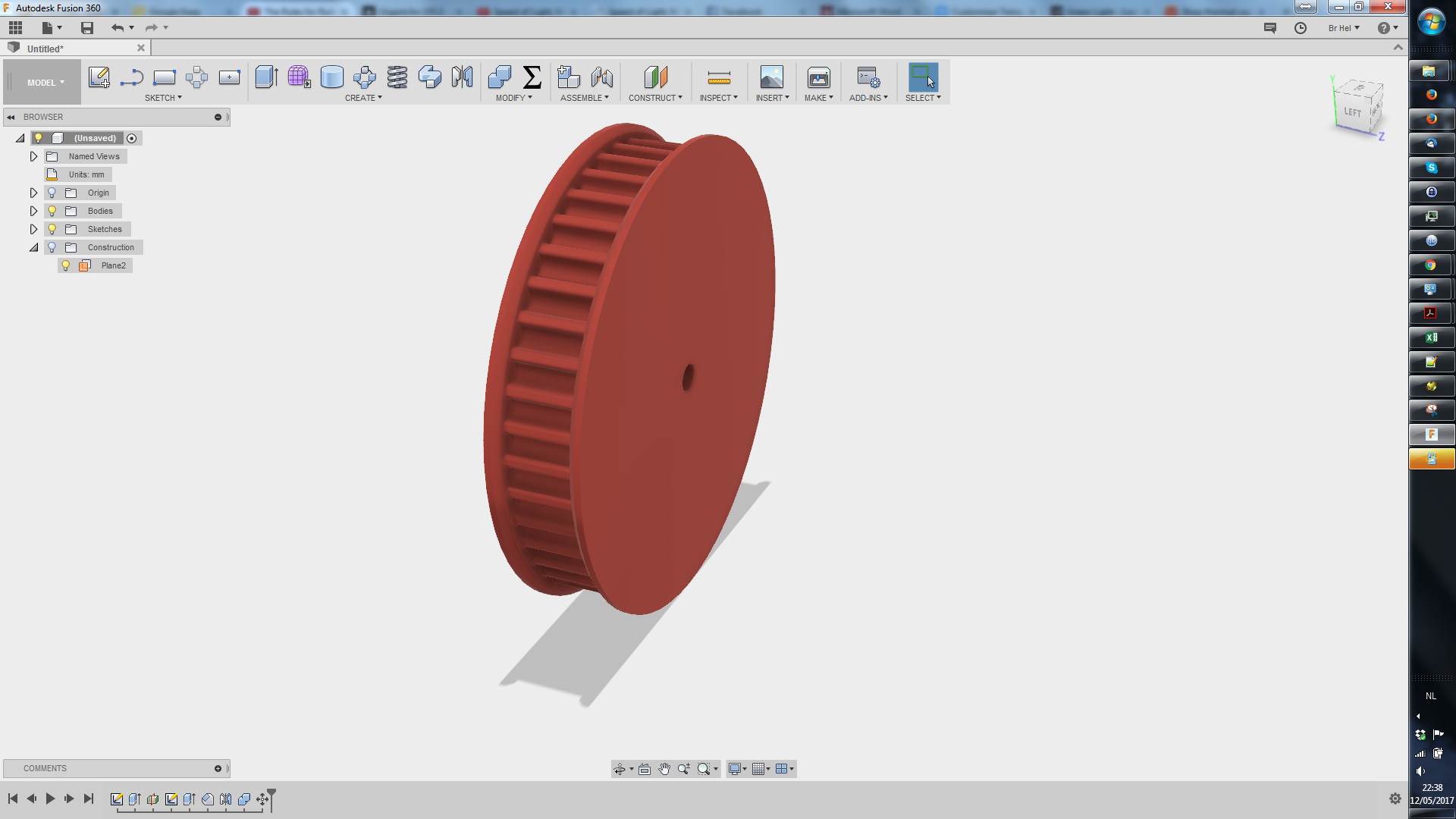
Task: Select the Pan tool in navigation bar
Action: tap(664, 768)
